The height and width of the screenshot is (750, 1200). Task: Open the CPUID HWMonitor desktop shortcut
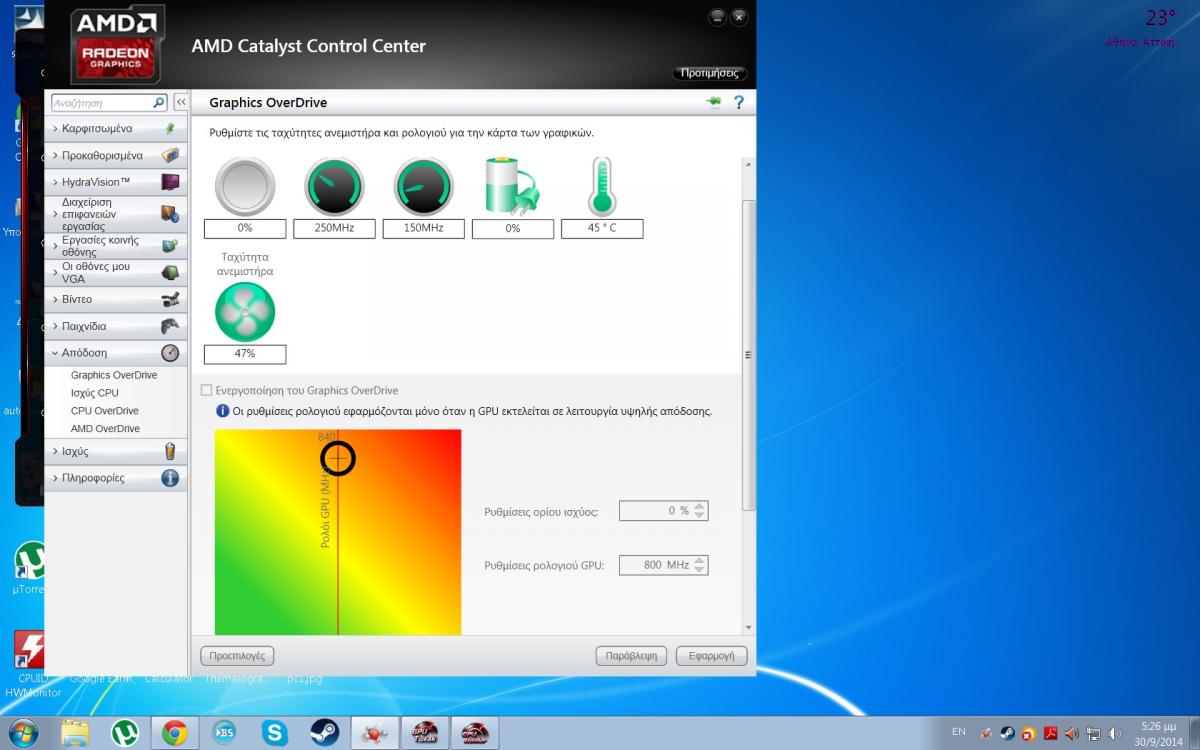tap(32, 664)
